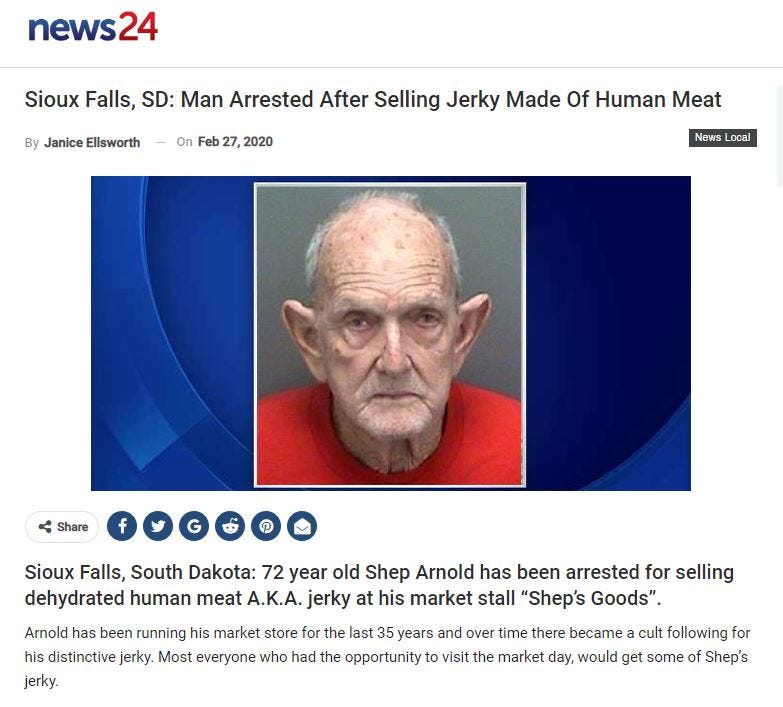This screenshot has width=783, height=707.
Task: Share via the Google icon
Action: 194,526
